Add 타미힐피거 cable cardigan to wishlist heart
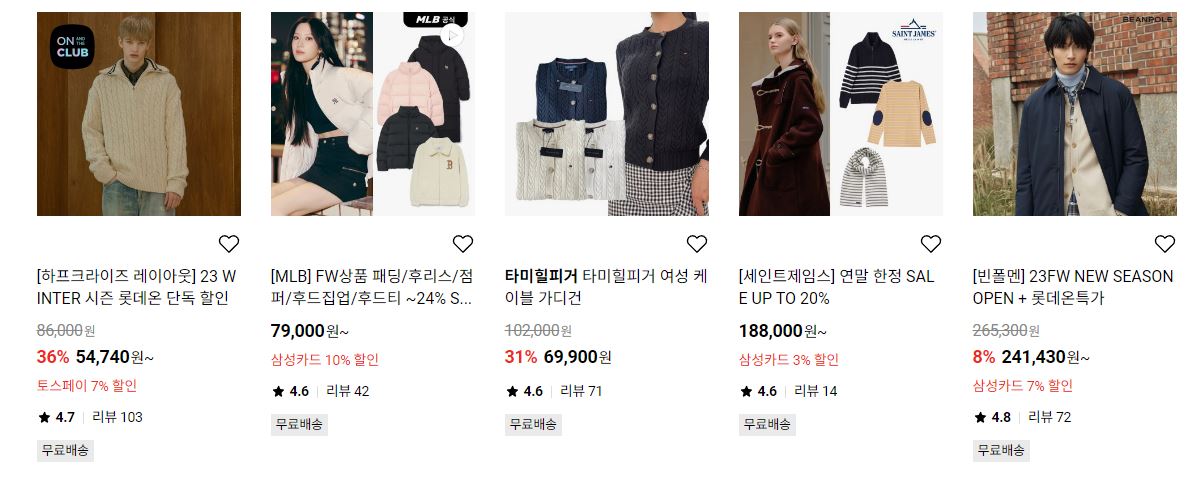Image resolution: width=1189 pixels, height=479 pixels. point(697,243)
